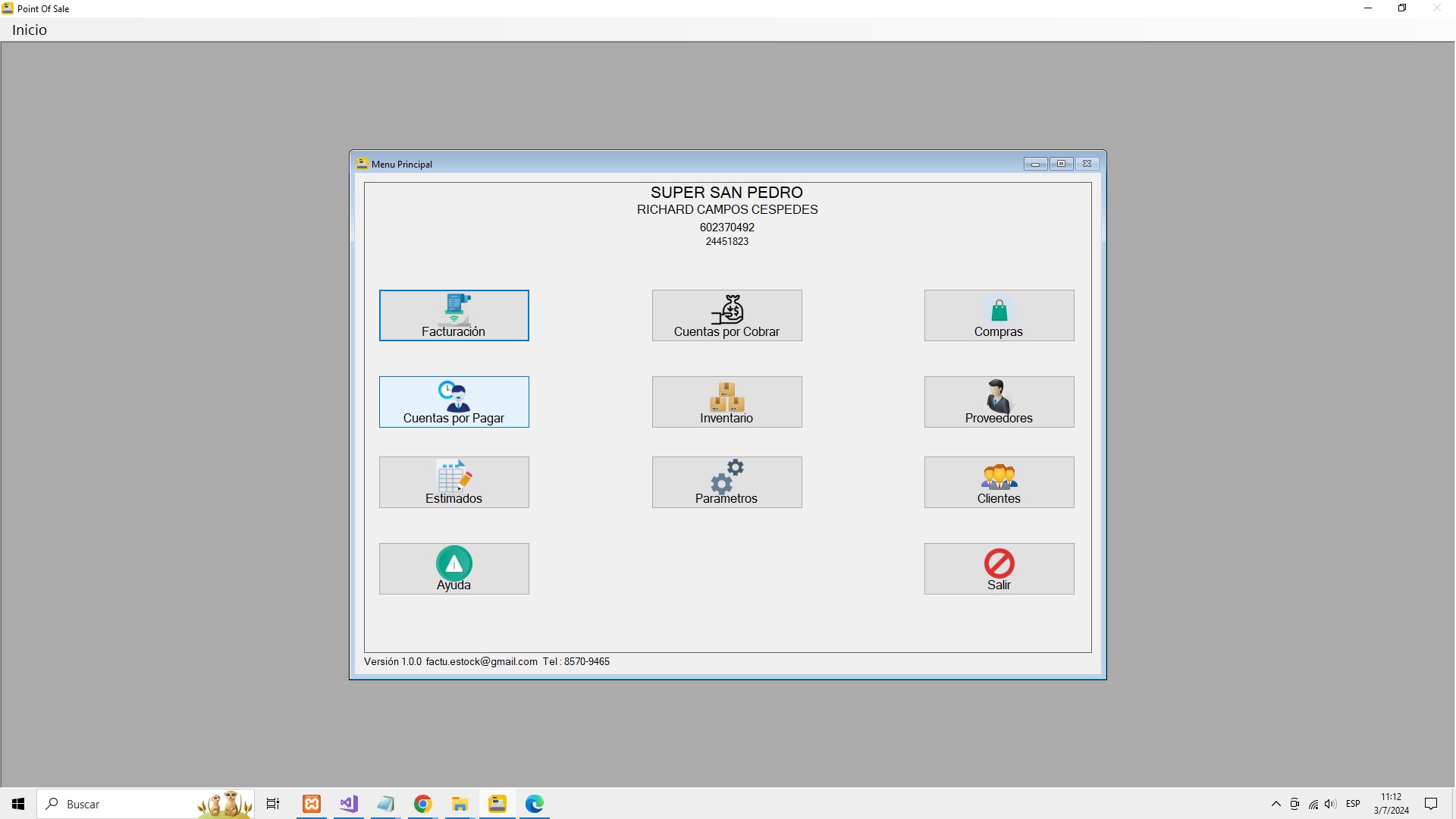Click the RICHARD CAMPOS CESPEDES text

(x=727, y=209)
